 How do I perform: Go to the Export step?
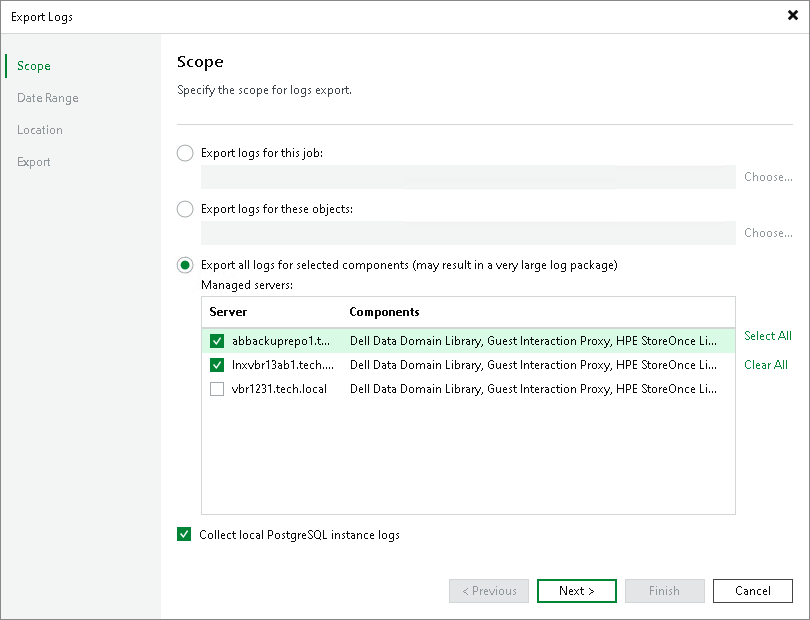(x=34, y=162)
